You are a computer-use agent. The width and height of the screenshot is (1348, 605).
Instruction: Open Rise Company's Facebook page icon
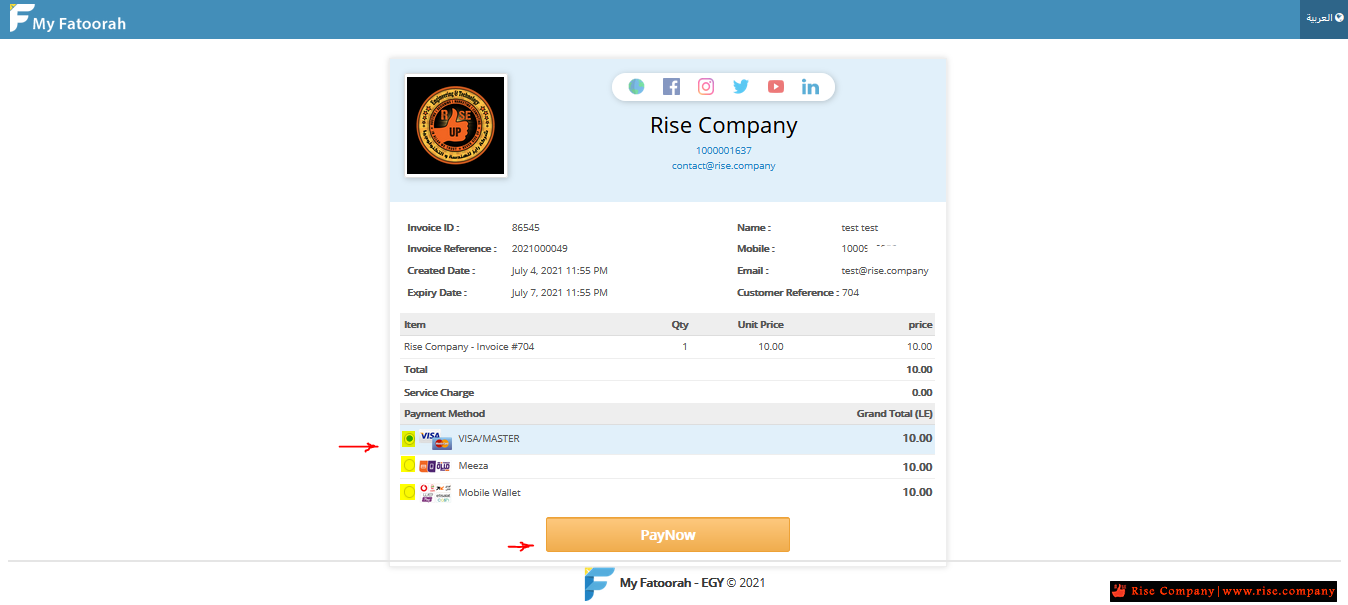[x=671, y=87]
